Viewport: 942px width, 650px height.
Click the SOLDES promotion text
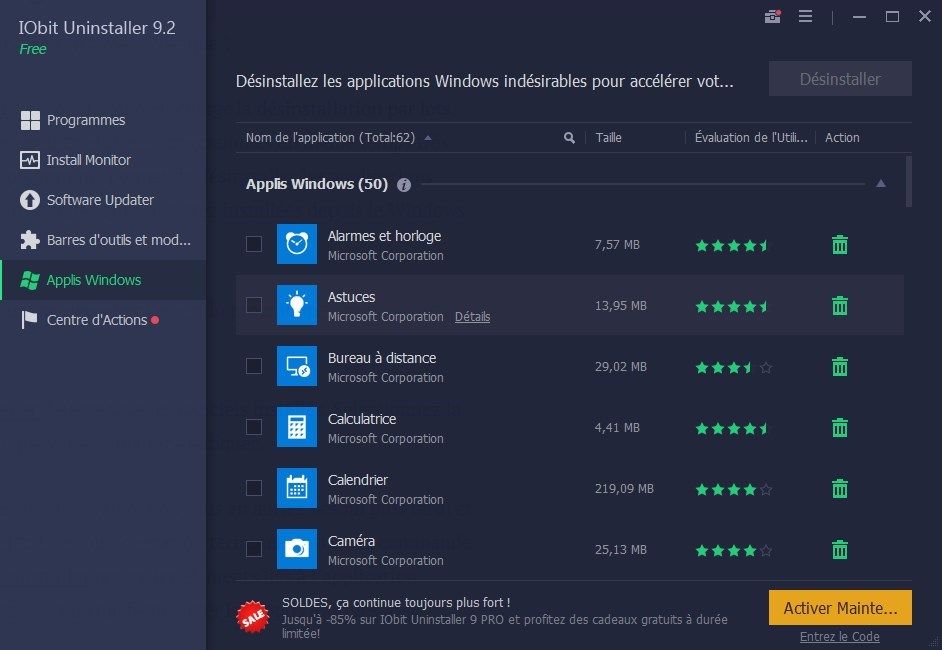397,603
